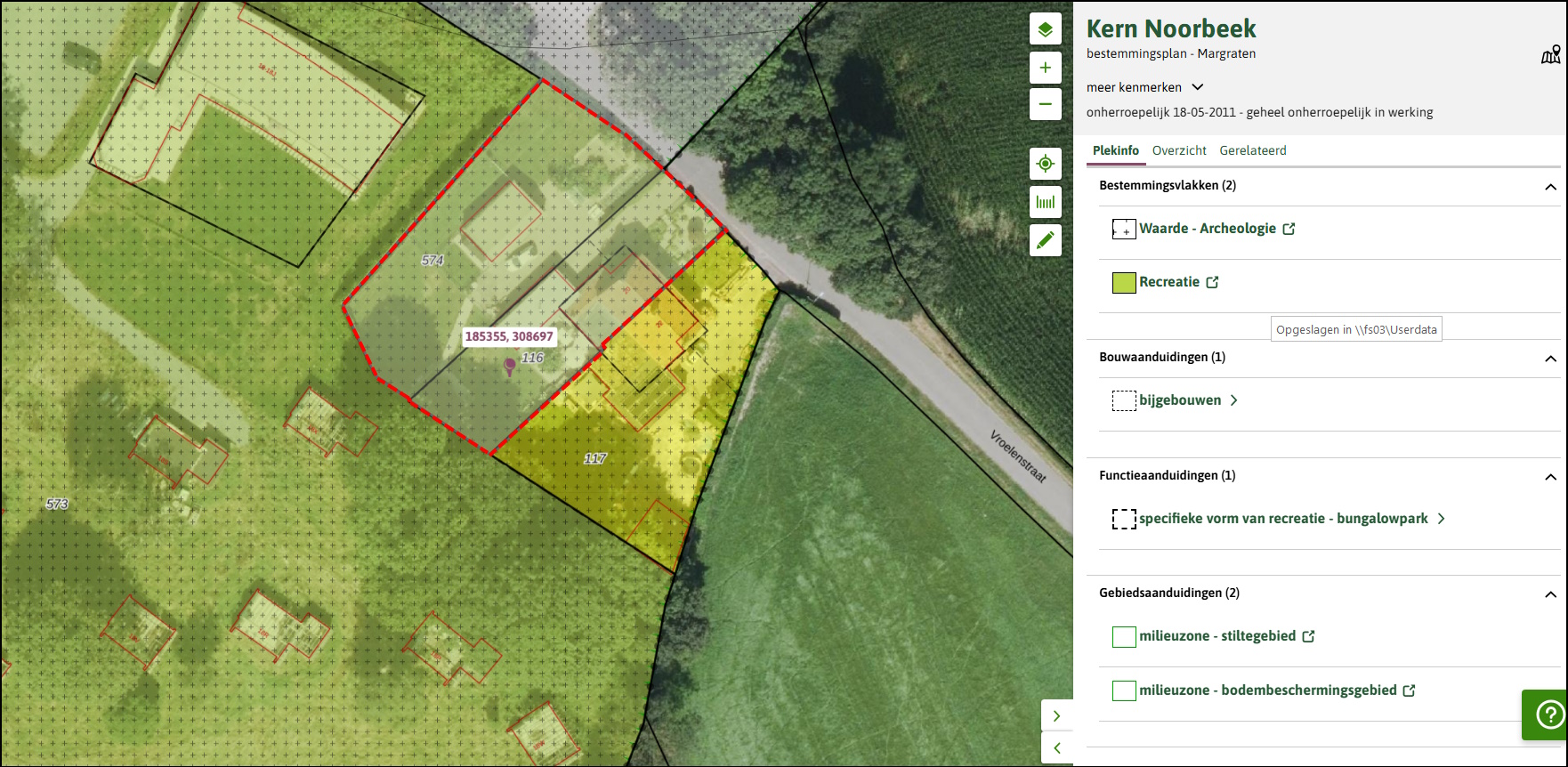Zoom in on the map
This screenshot has height=767, width=1568.
pos(1046,68)
